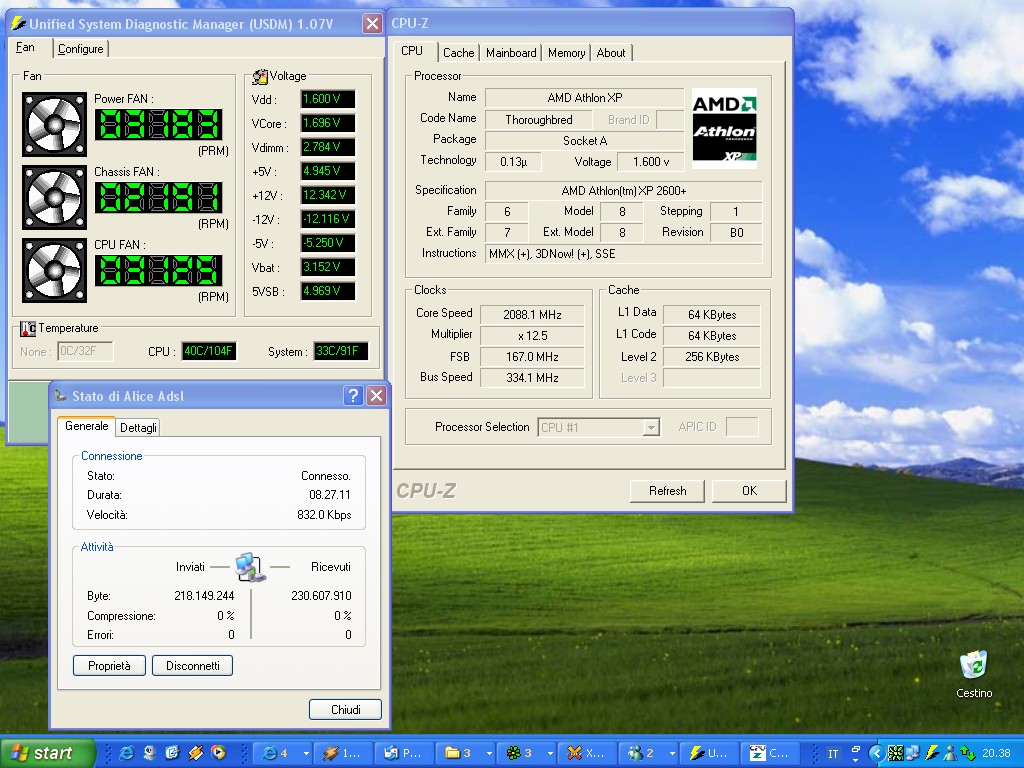Click the Voltage section multimeter icon
This screenshot has height=768, width=1024.
click(260, 76)
